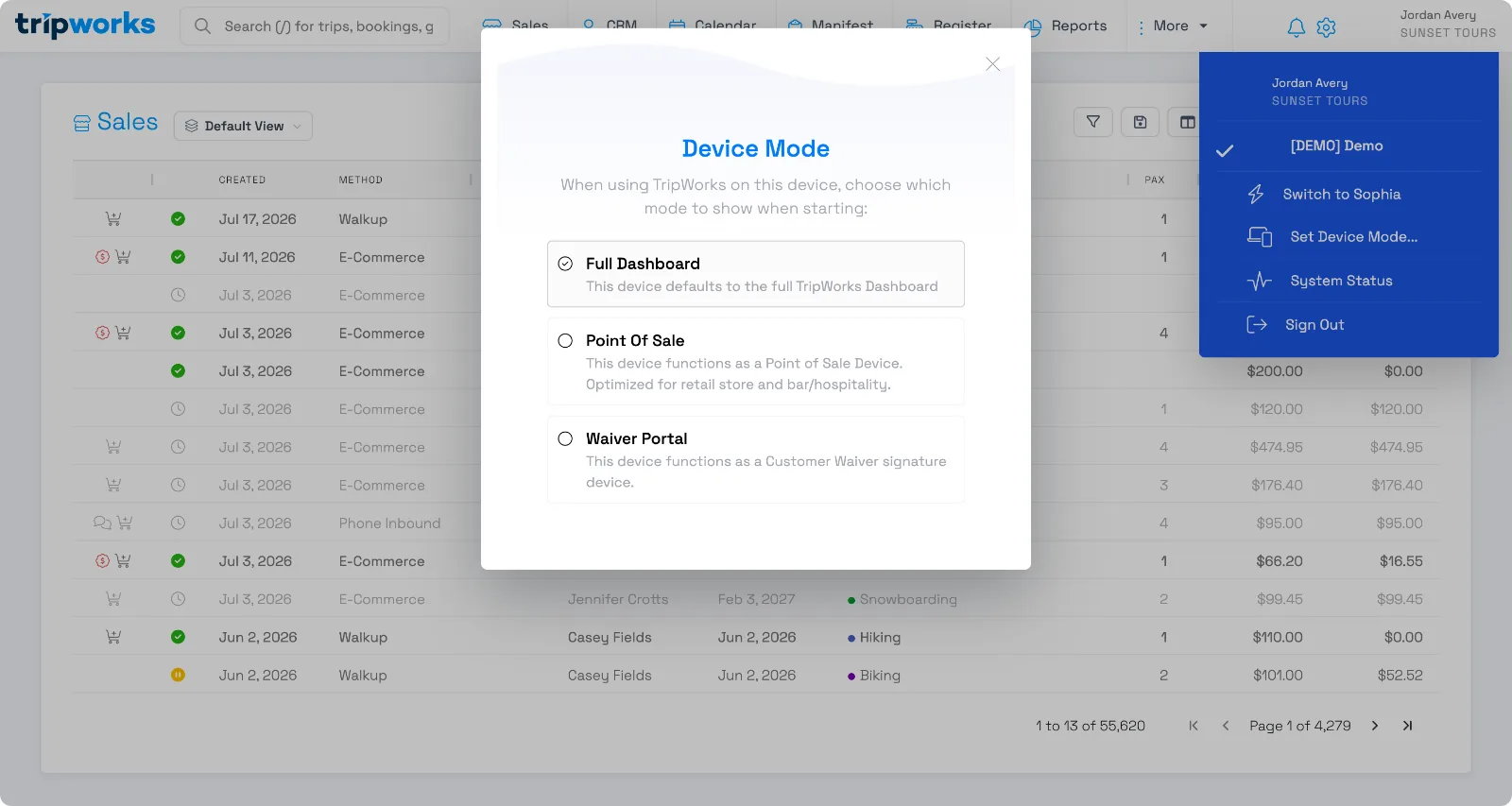Click the Feb 3, 2027 date cell
The image size is (1512, 806).
pos(756,599)
